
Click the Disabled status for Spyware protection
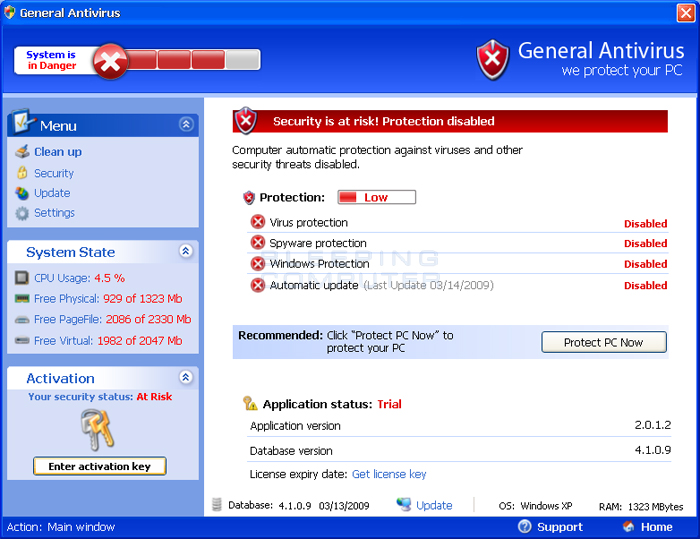click(646, 243)
